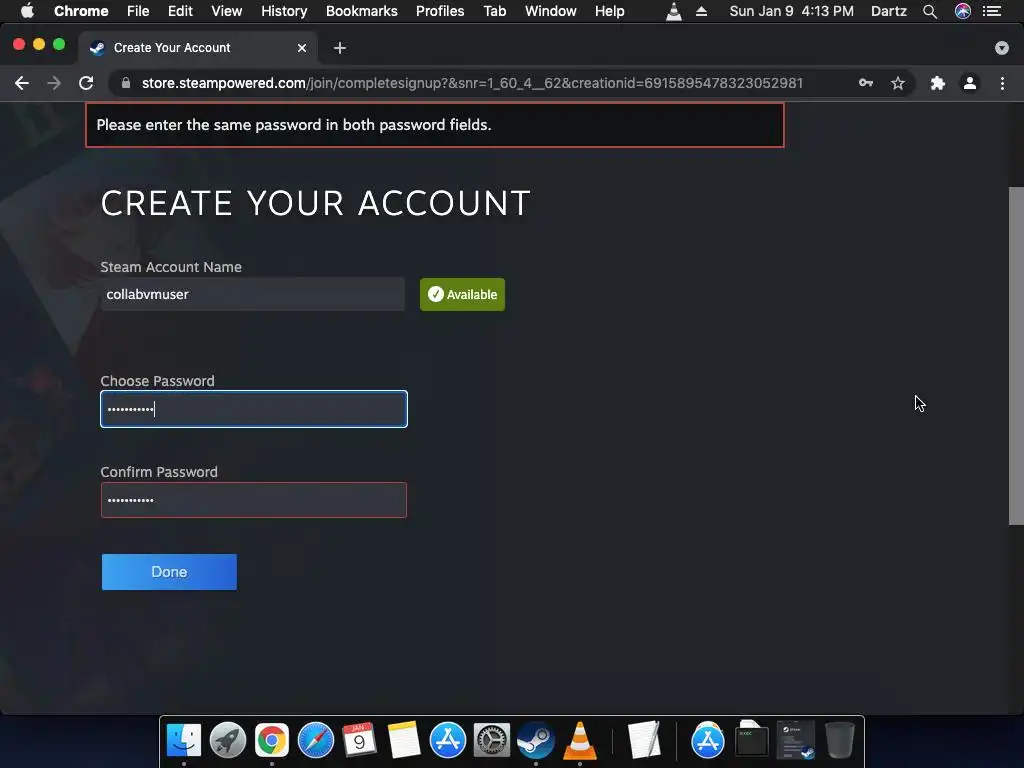Open Steam in the Dock
Viewport: 1024px width, 768px height.
[x=536, y=741]
